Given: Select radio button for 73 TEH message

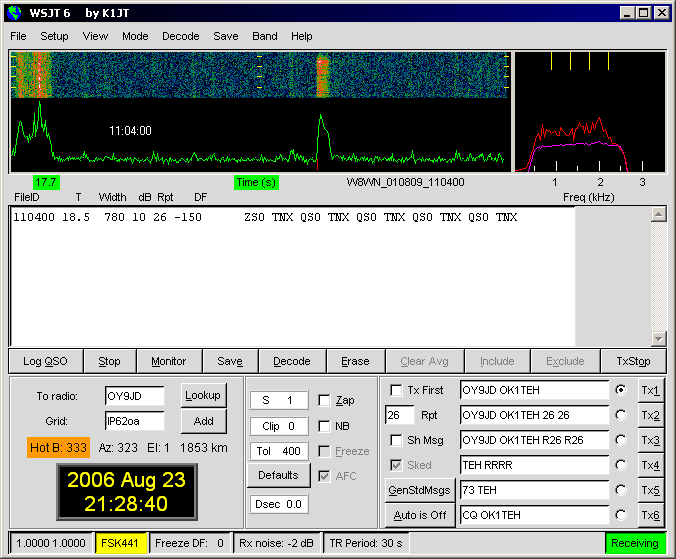Looking at the screenshot, I should coord(621,490).
